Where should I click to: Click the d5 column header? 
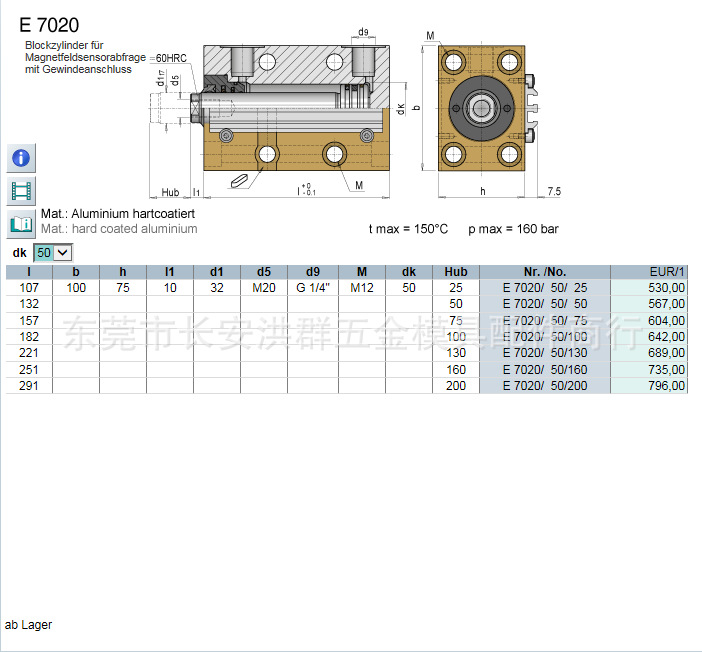click(x=264, y=272)
